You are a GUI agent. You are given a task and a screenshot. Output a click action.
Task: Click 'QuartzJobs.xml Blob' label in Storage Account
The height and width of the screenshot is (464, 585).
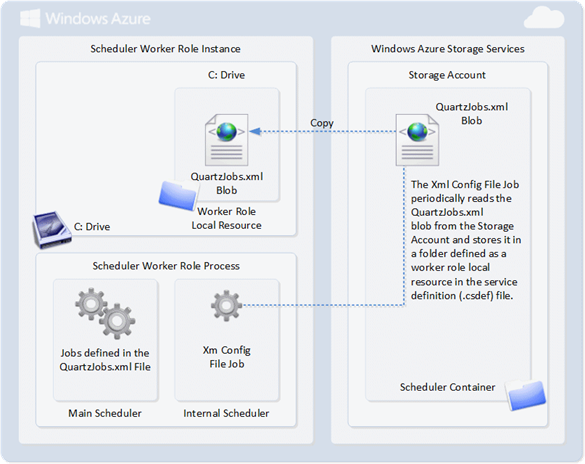472,114
